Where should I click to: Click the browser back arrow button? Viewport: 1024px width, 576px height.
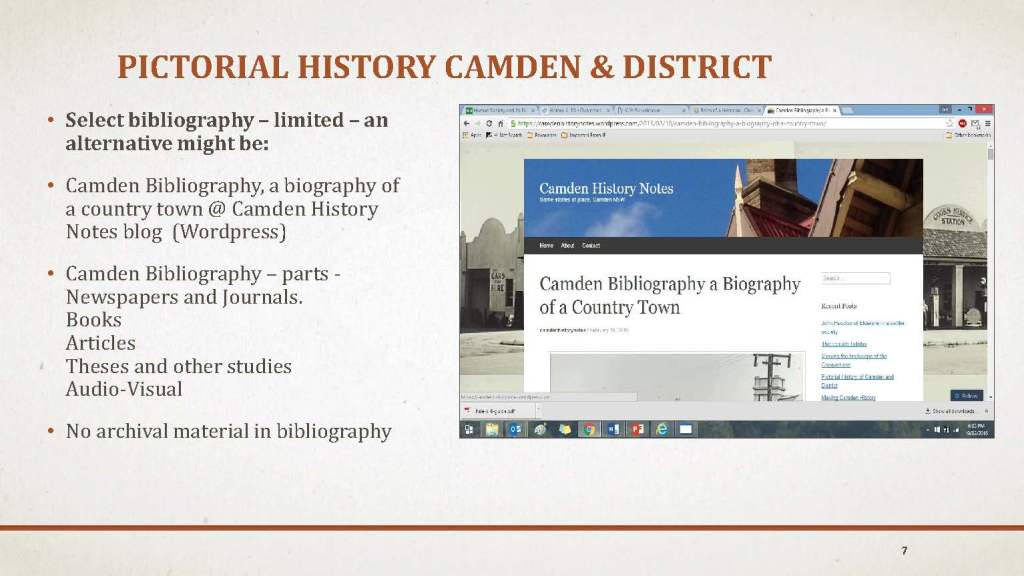pos(467,123)
